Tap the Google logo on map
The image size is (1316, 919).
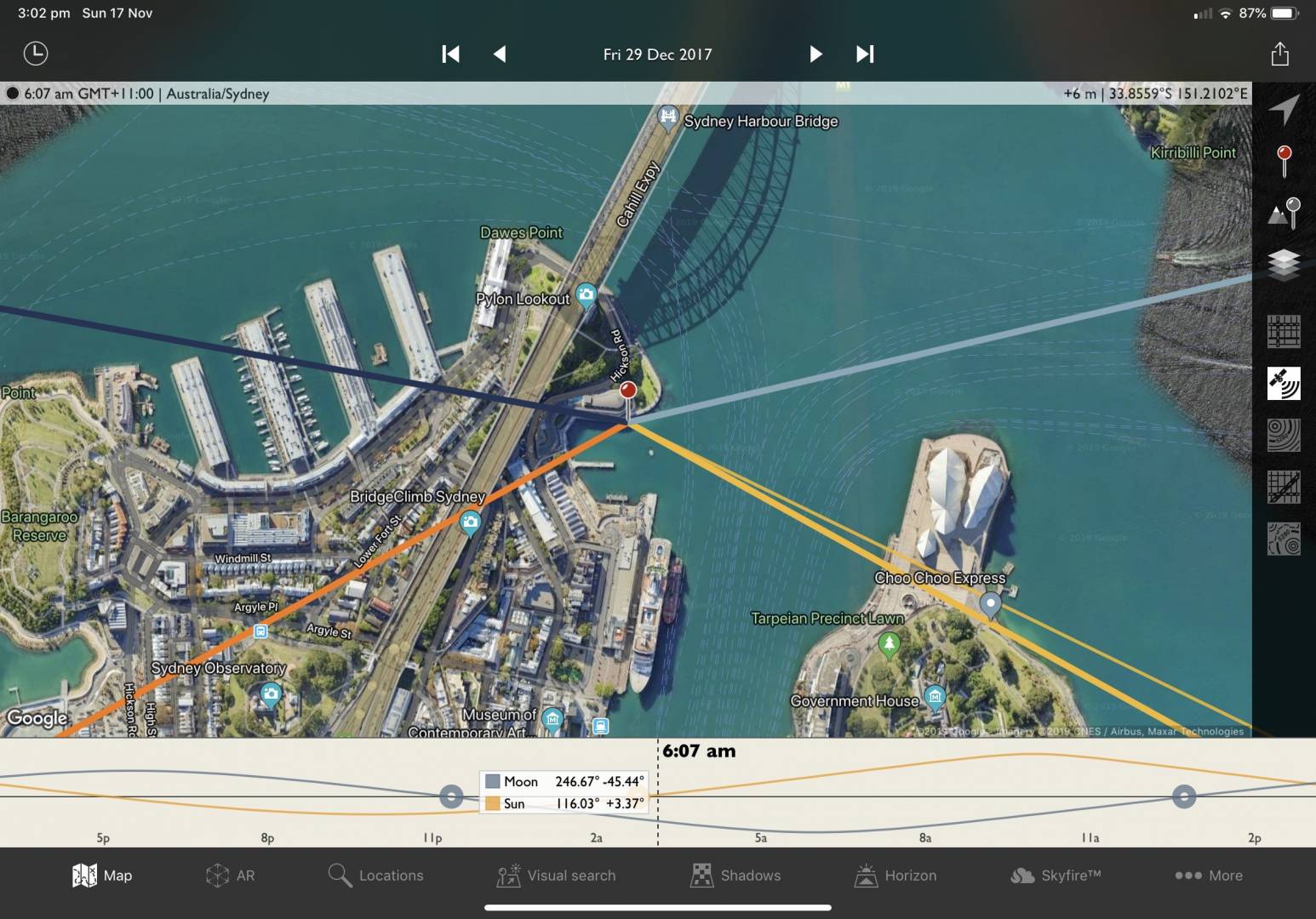pos(37,718)
